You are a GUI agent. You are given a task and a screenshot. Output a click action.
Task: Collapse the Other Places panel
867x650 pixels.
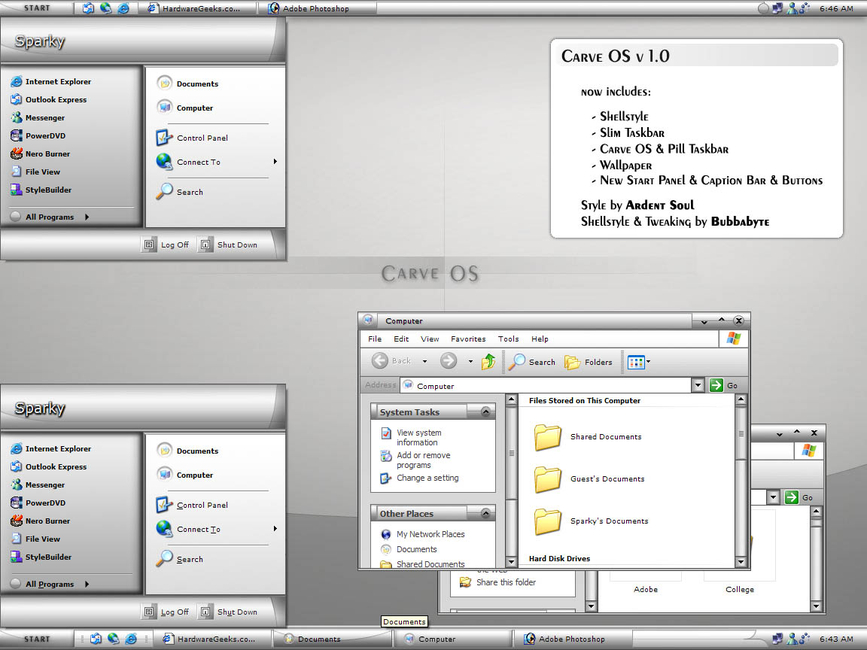pos(485,513)
